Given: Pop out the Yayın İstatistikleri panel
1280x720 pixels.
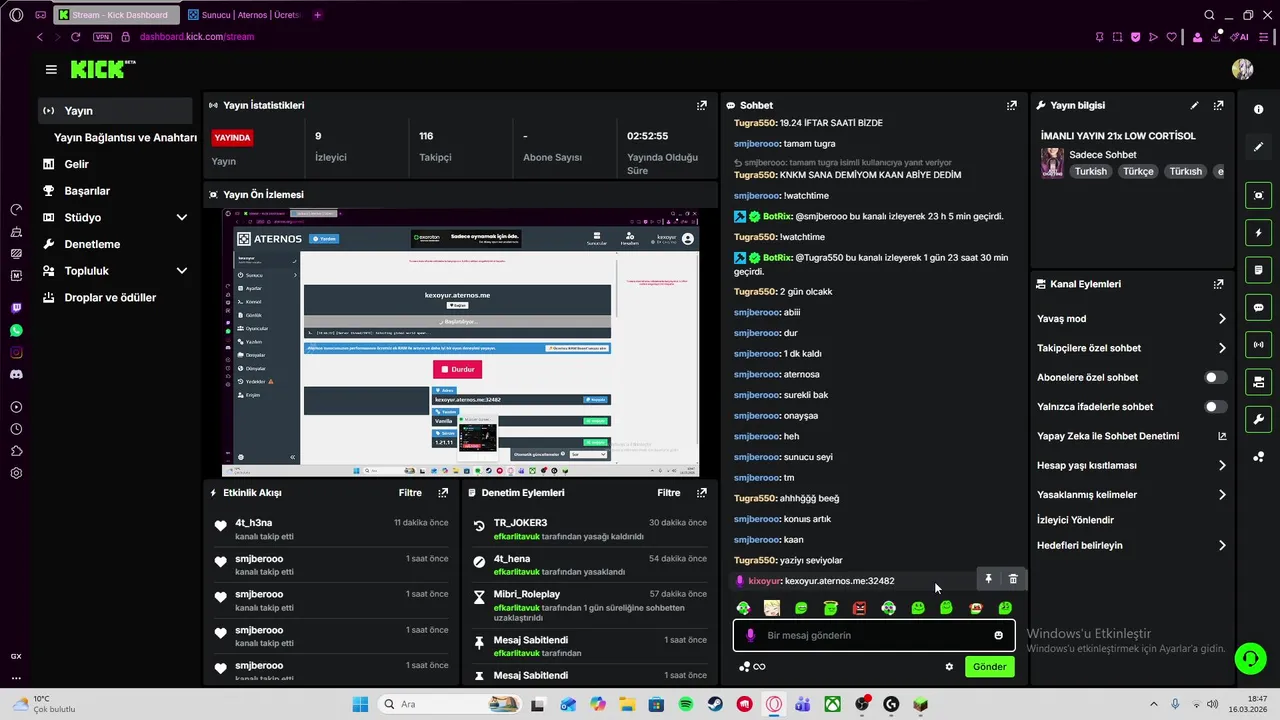Looking at the screenshot, I should (x=702, y=105).
